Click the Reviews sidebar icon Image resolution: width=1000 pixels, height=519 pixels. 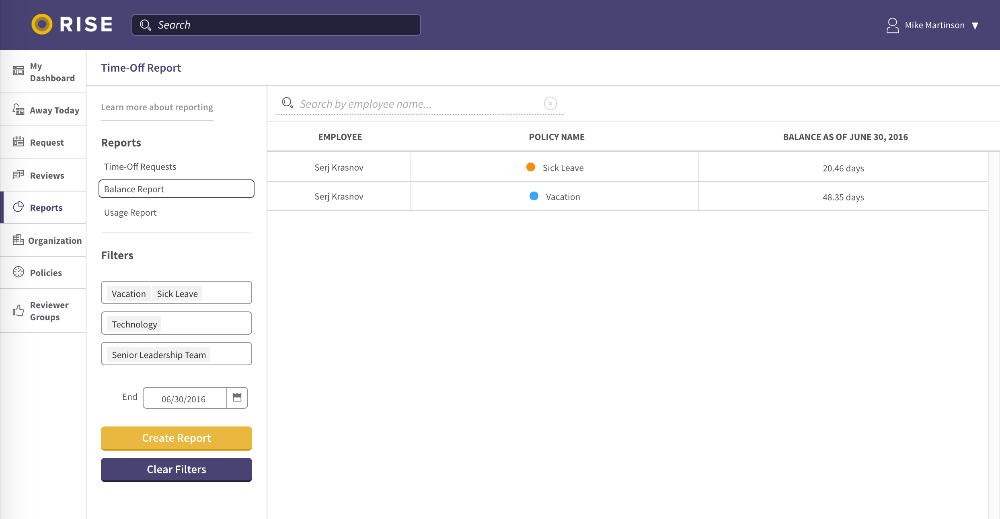pos(18,175)
